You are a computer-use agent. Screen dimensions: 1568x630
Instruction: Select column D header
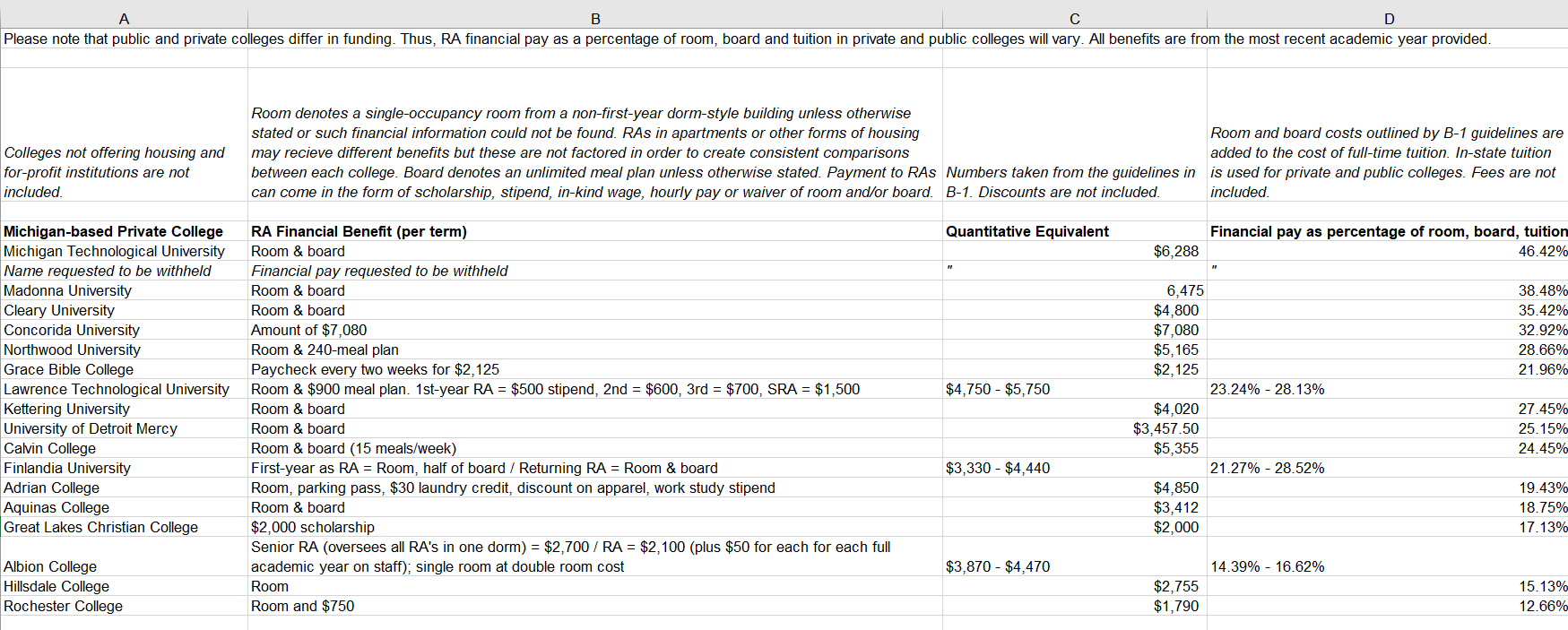[x=1388, y=19]
